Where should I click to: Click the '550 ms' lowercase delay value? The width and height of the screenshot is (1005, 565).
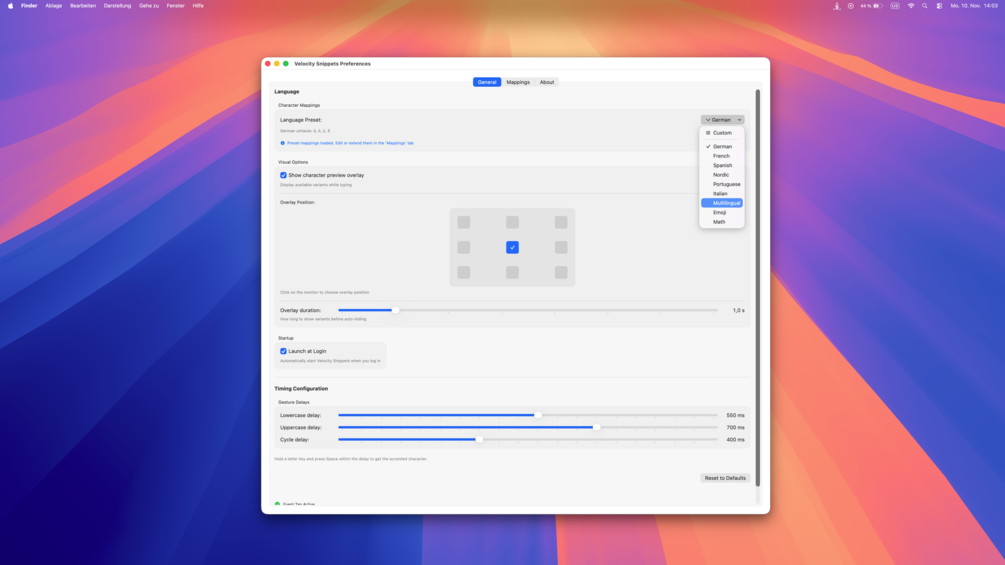[x=735, y=415]
